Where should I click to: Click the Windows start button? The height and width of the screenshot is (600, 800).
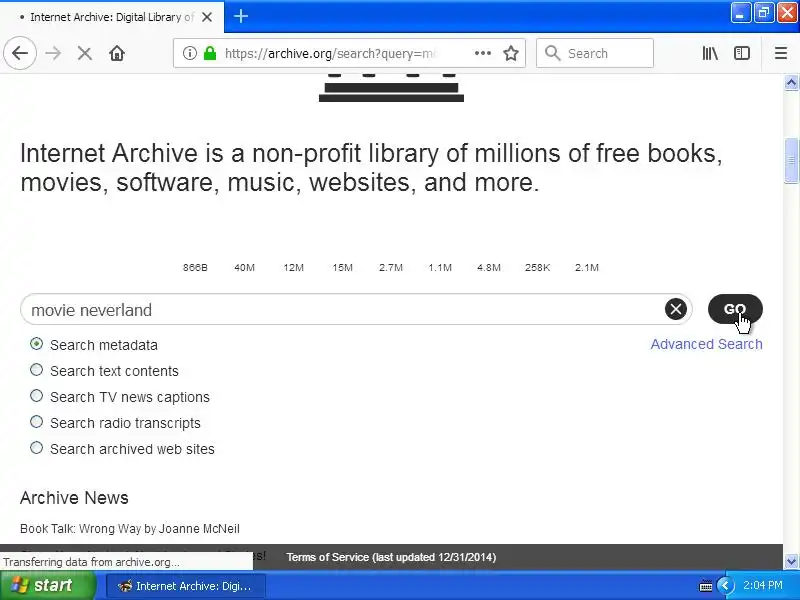coord(47,585)
